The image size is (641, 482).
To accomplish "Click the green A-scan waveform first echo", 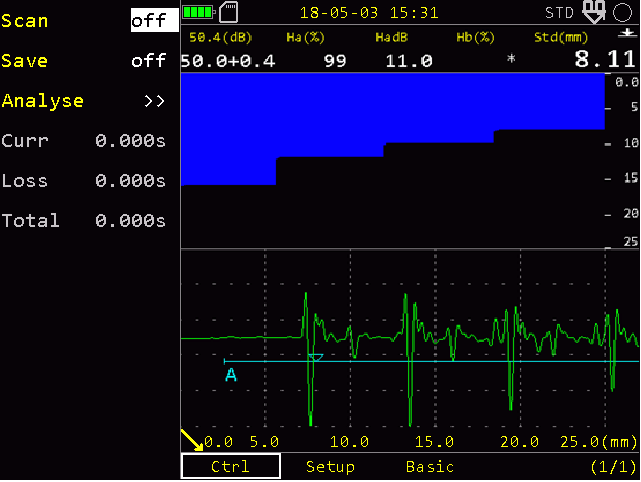I will click(x=310, y=359).
